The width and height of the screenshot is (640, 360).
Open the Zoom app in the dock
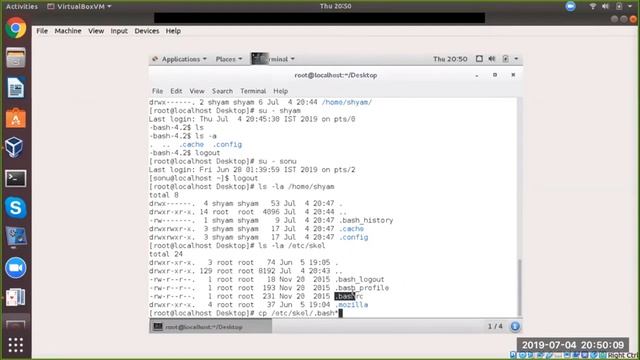(16, 268)
